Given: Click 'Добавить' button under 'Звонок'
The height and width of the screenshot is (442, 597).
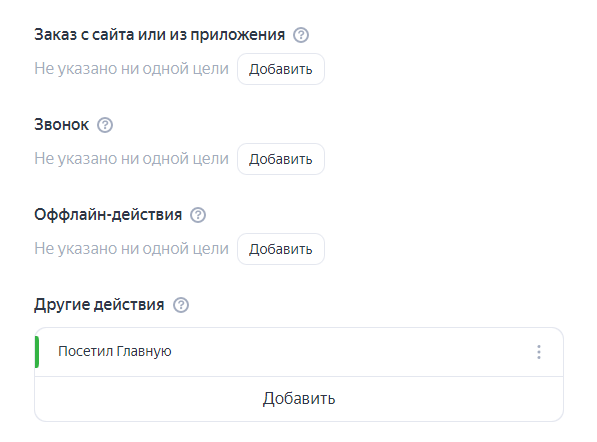Looking at the screenshot, I should coord(281,159).
